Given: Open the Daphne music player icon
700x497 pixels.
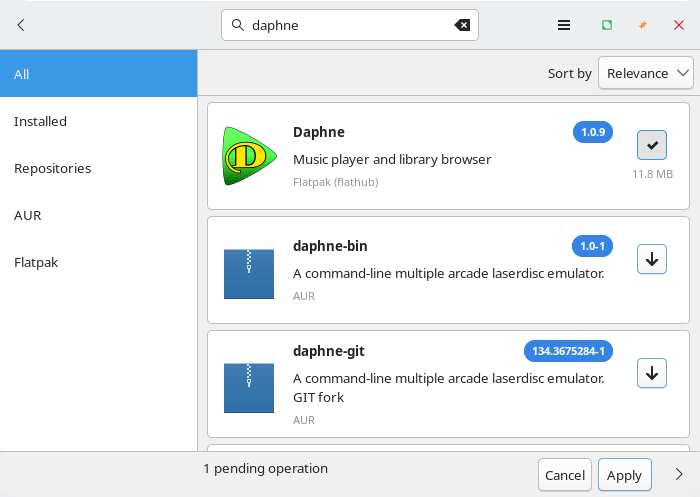Looking at the screenshot, I should 249,156.
